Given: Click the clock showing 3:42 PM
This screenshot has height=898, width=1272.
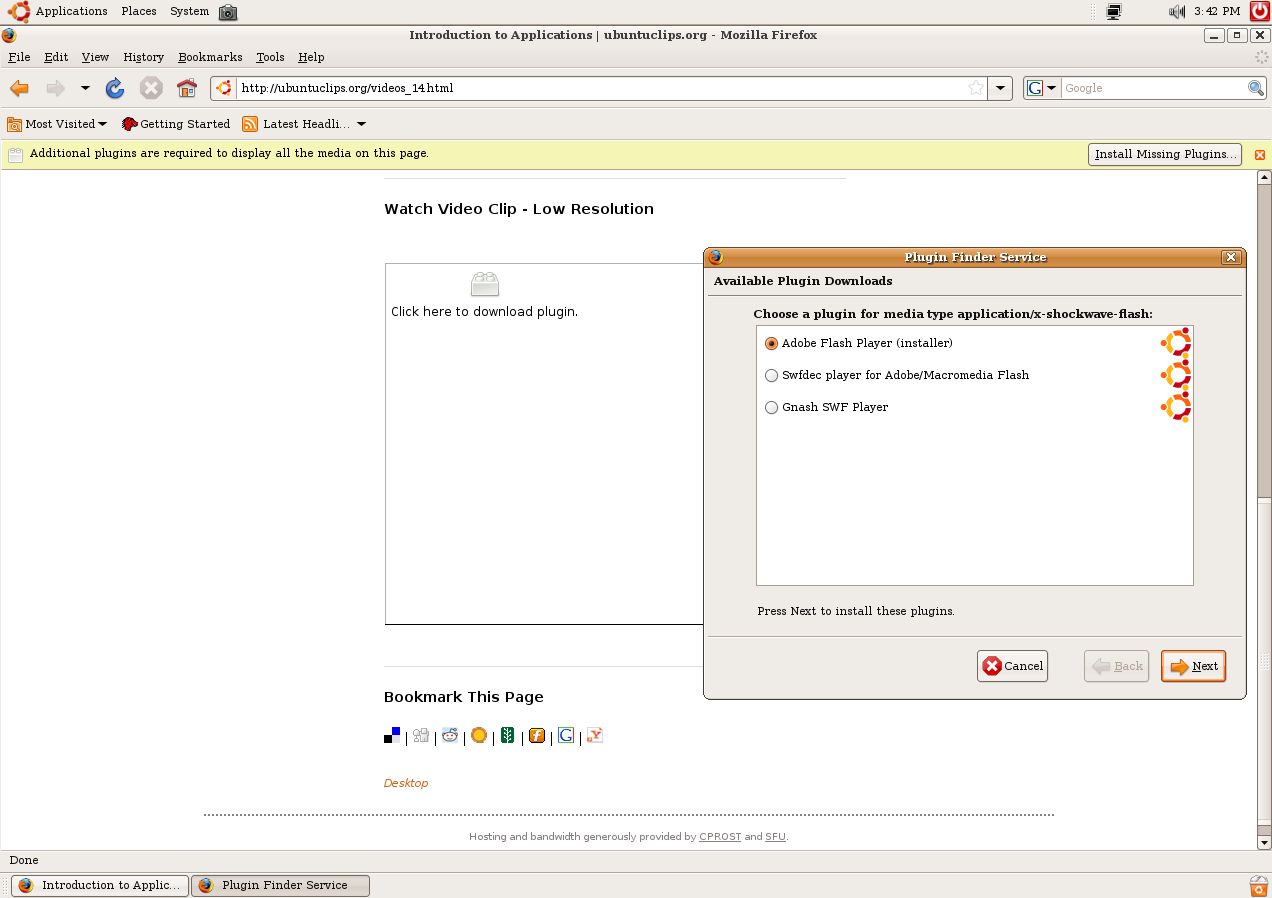Looking at the screenshot, I should [1217, 12].
